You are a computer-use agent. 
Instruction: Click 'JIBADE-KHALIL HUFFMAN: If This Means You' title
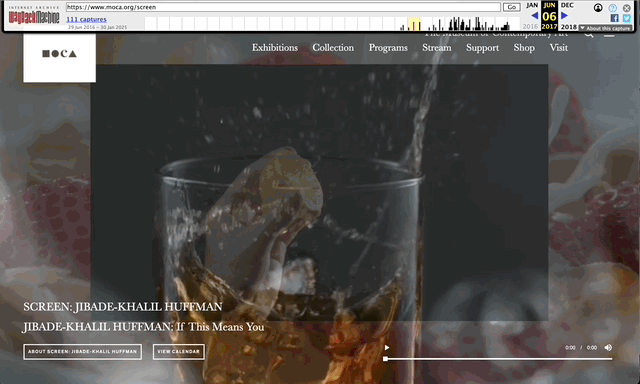[x=144, y=327]
